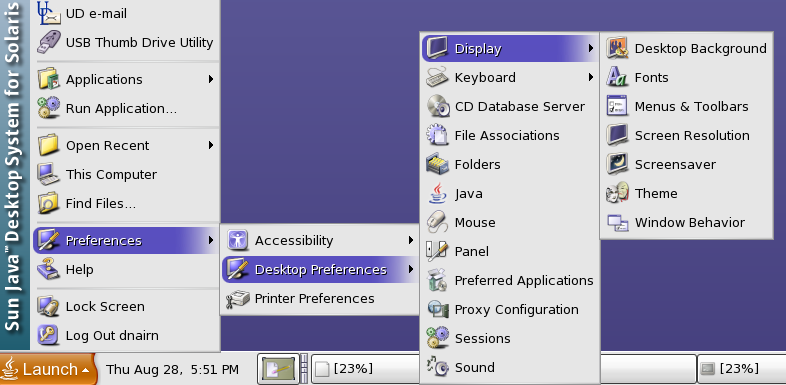Viewport: 786px width, 385px height.
Task: Click the Desktop Background icon
Action: (617, 49)
